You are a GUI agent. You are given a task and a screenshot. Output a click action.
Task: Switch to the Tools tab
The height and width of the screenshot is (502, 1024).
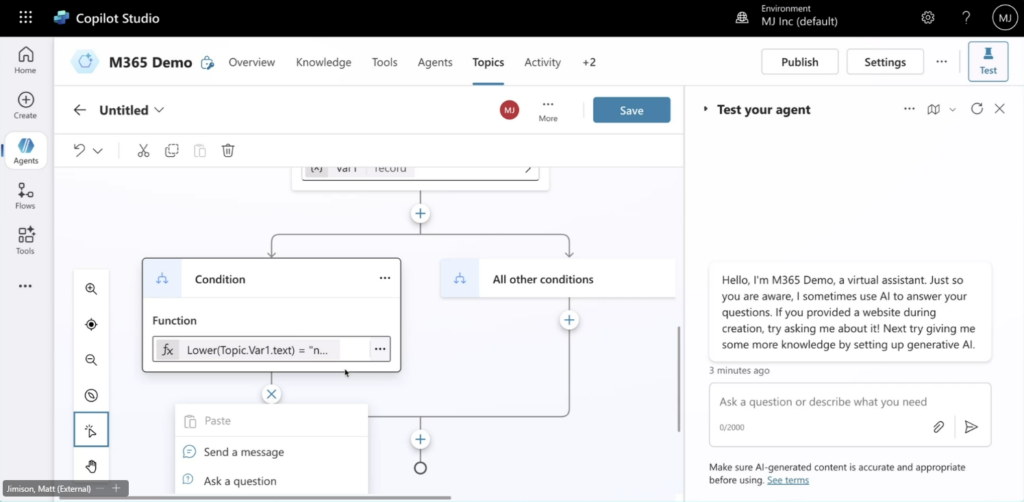pyautogui.click(x=385, y=62)
